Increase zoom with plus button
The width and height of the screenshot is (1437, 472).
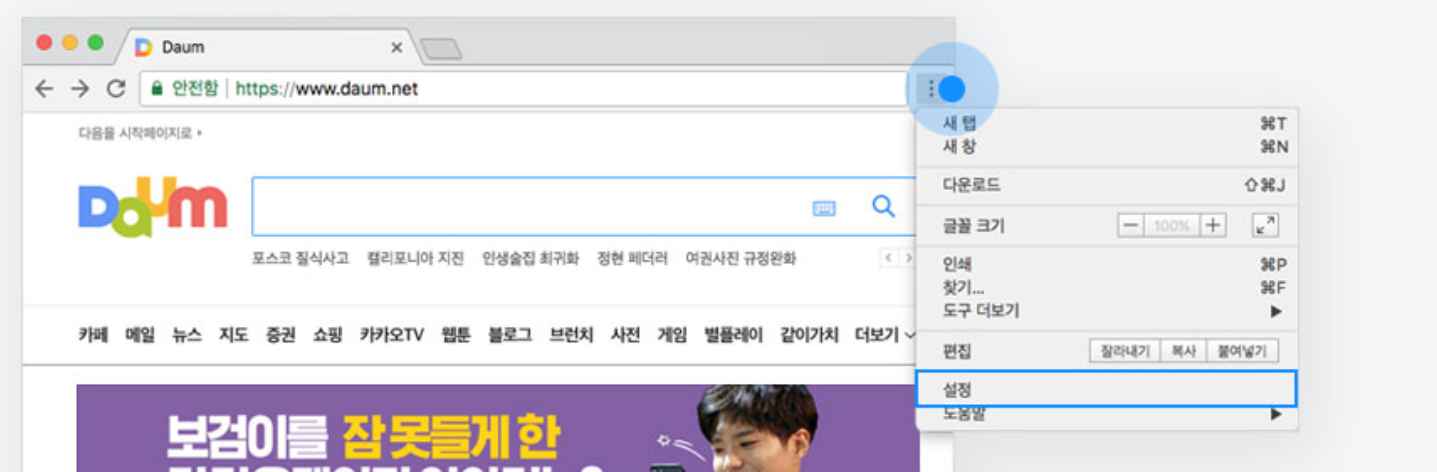pyautogui.click(x=1213, y=226)
